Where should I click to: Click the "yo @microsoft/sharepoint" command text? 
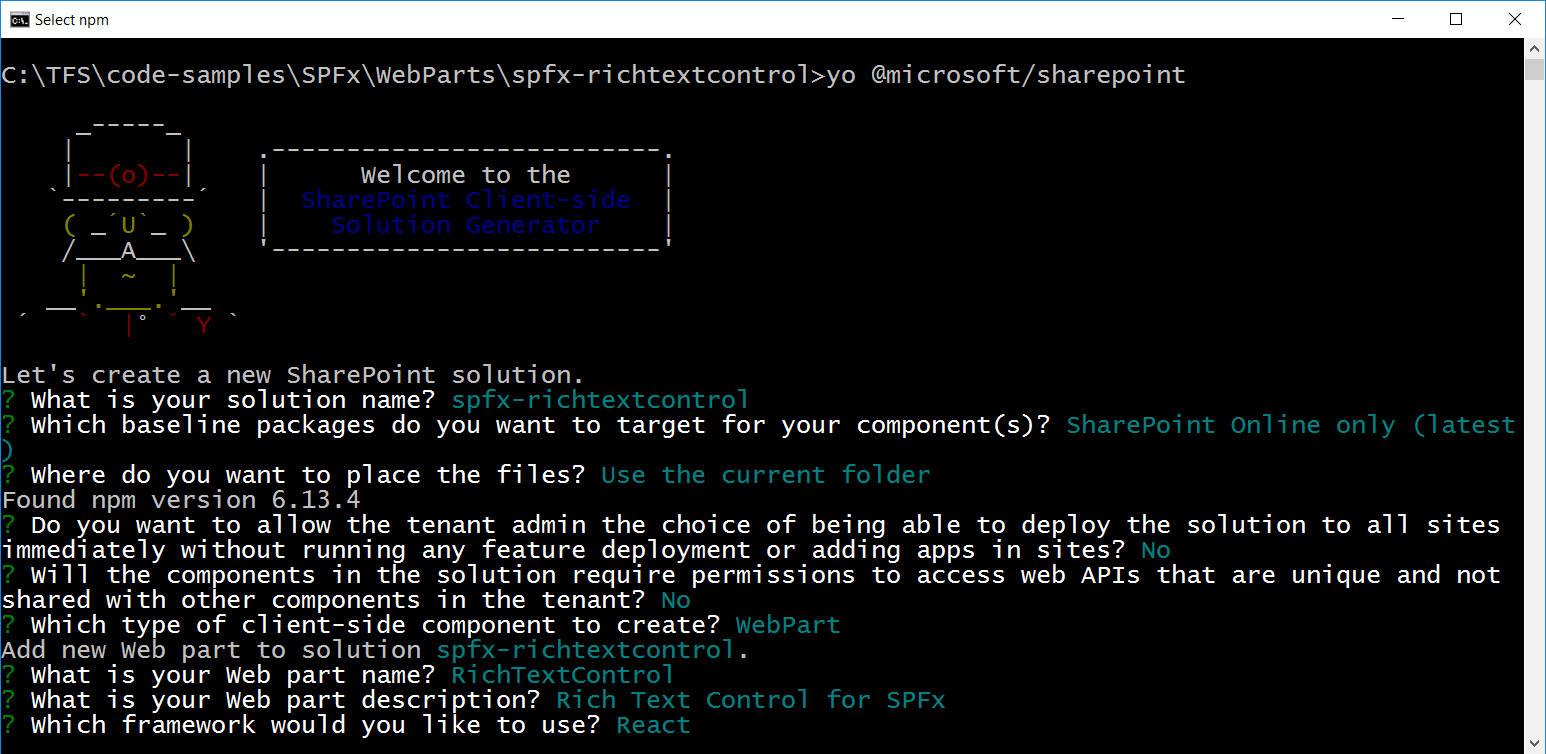(1005, 75)
